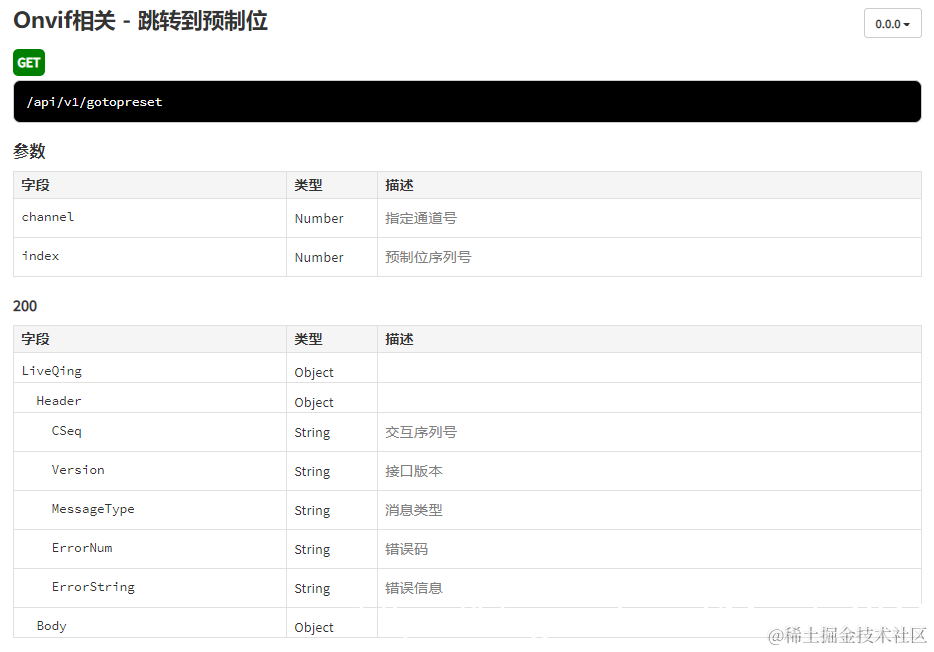Click the Object type in the LiveQing row
This screenshot has width=934, height=652.
point(314,373)
